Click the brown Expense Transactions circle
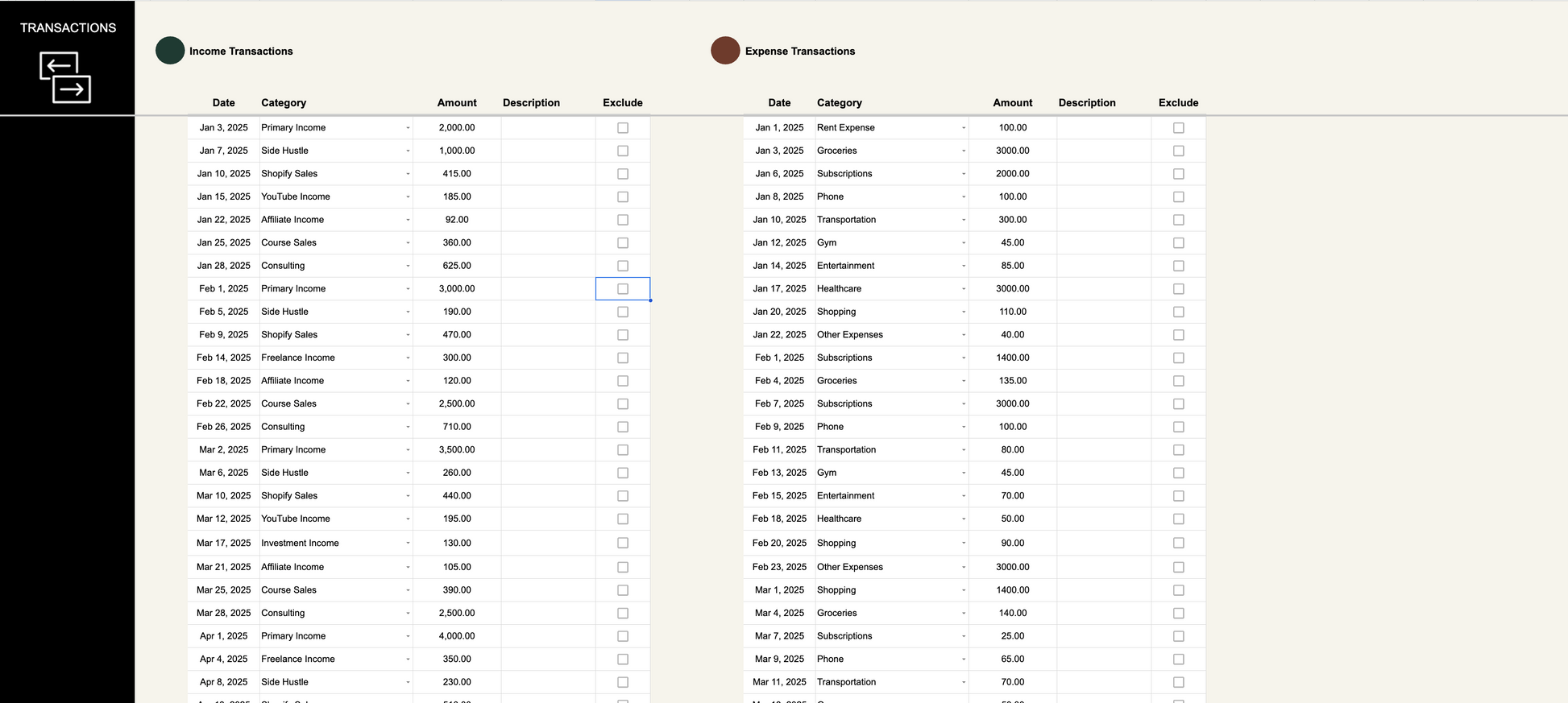Viewport: 1568px width, 703px height. click(x=725, y=51)
